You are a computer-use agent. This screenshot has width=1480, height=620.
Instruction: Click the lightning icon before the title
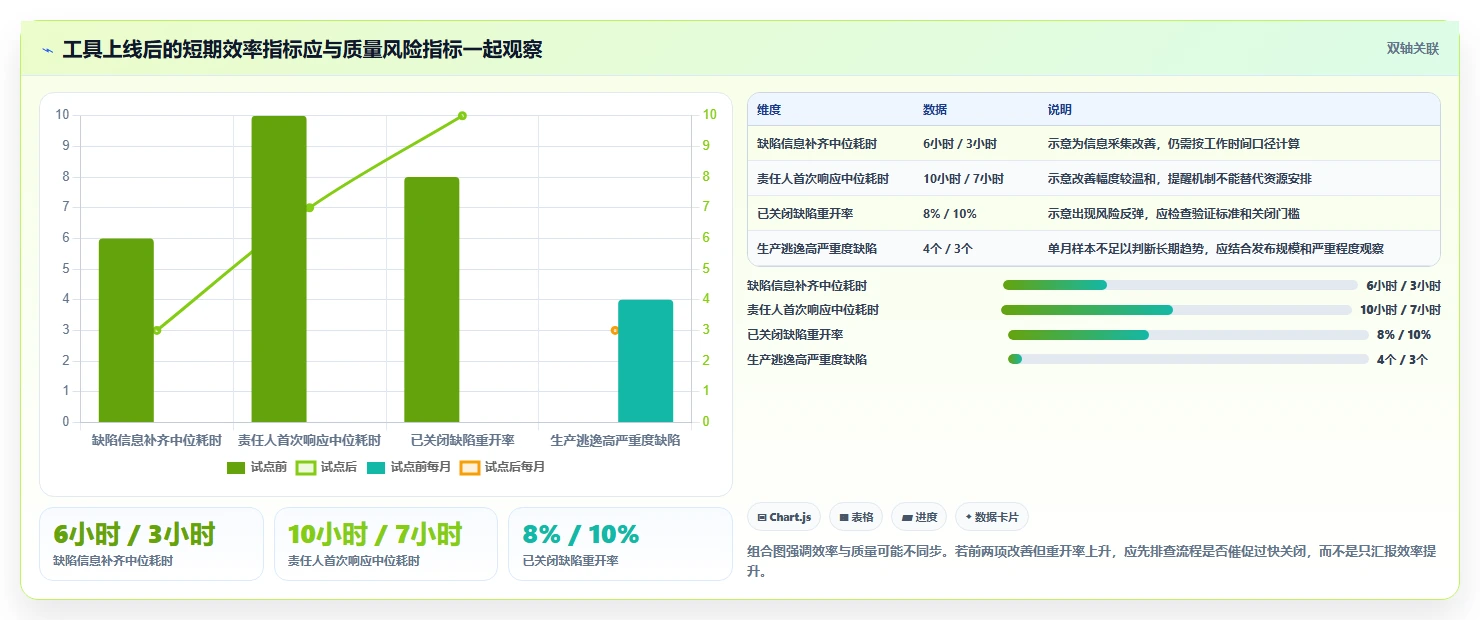(x=48, y=50)
